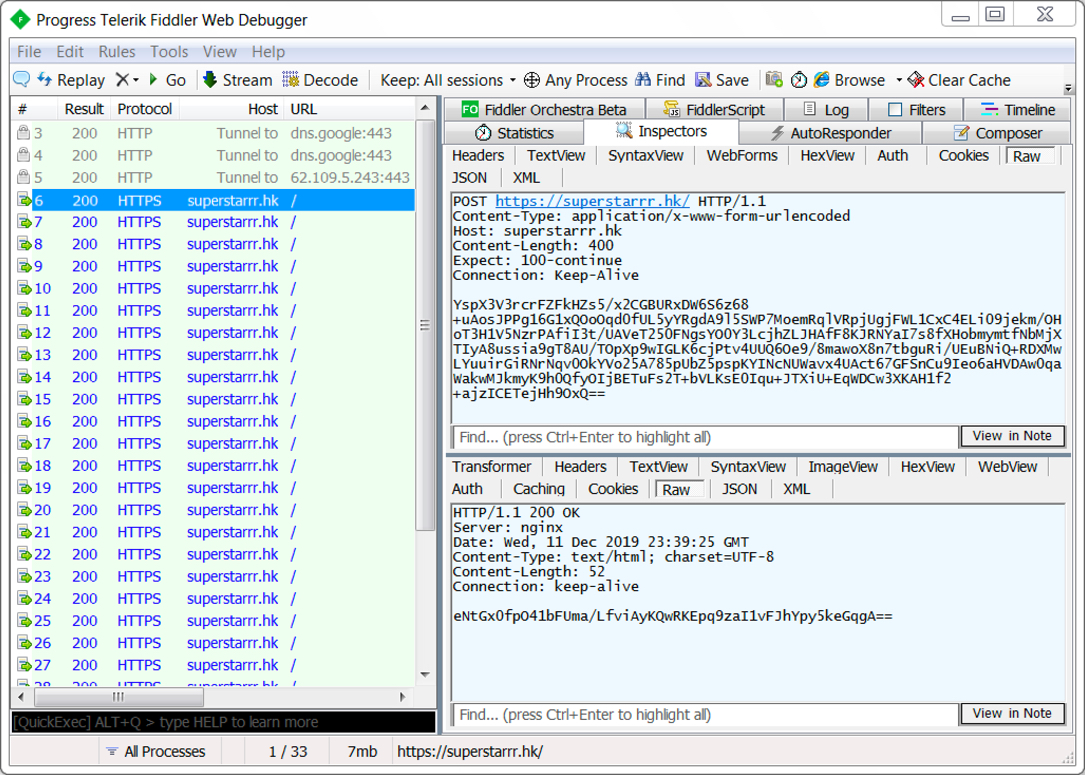Replay the selected session
This screenshot has width=1085, height=775.
pos(71,80)
